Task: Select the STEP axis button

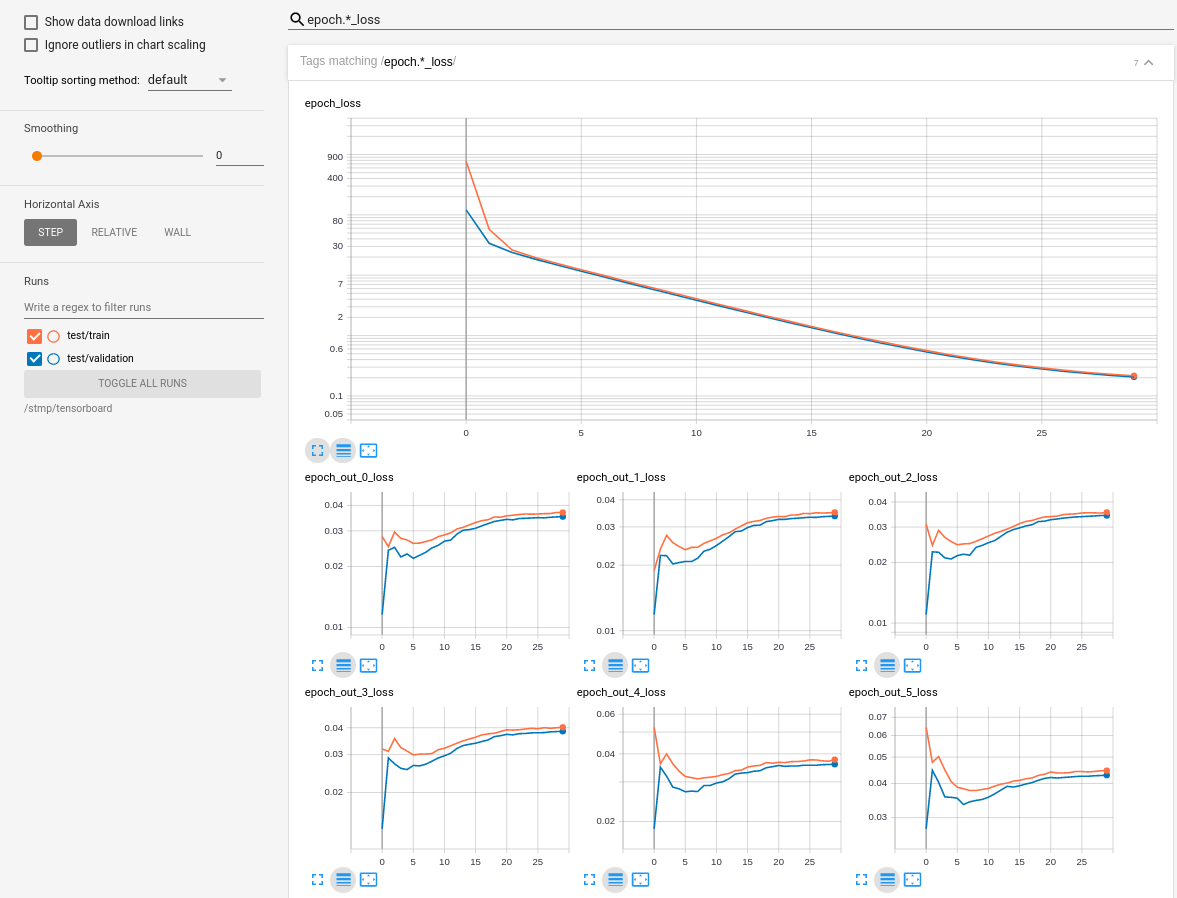Action: 50,232
